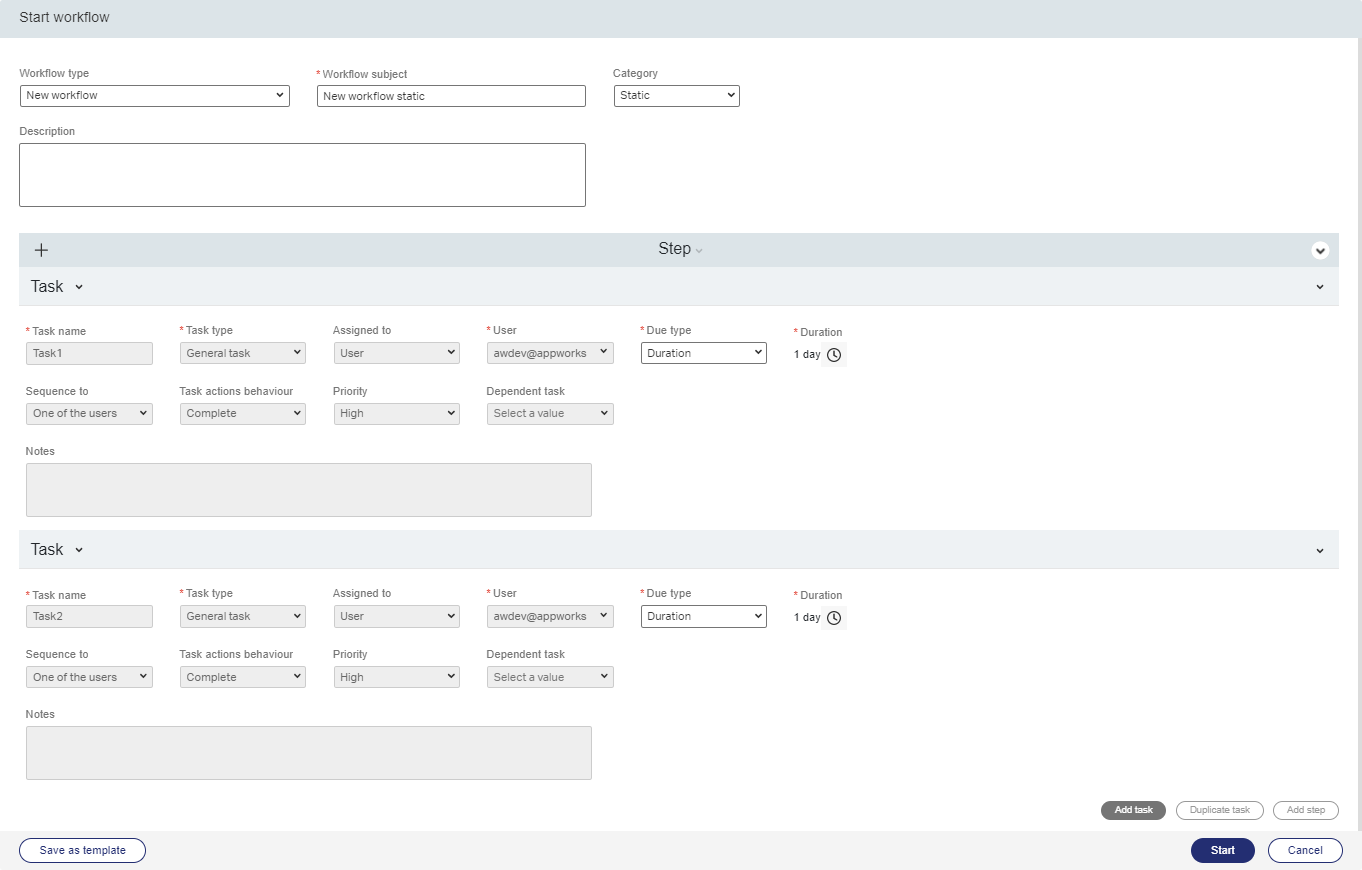This screenshot has width=1362, height=870.
Task: Click the Add step button
Action: pos(1305,810)
